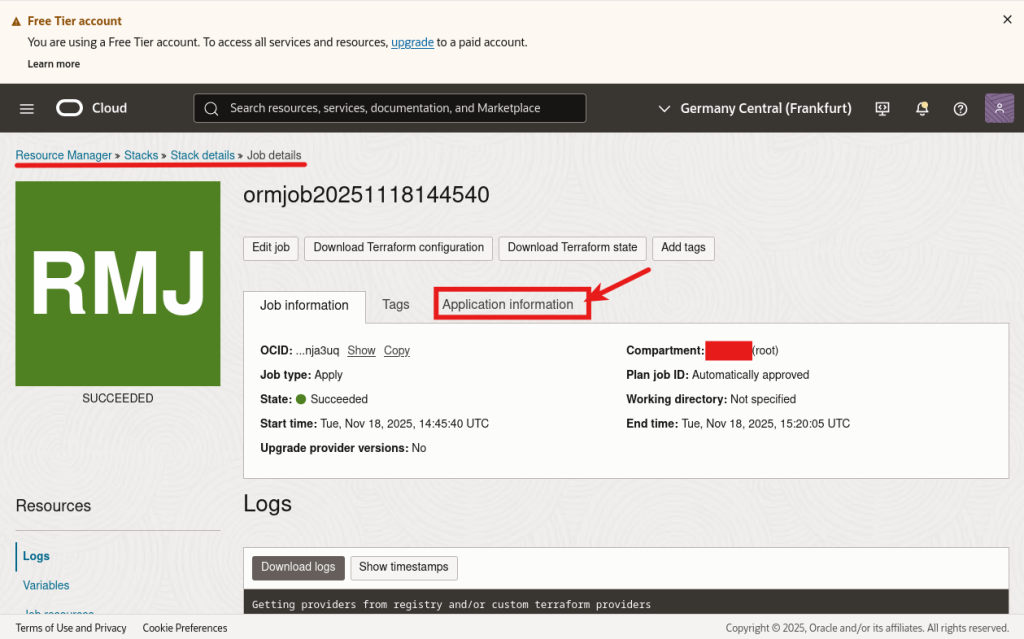Click Download Terraform configuration button
The height and width of the screenshot is (639, 1024).
398,248
